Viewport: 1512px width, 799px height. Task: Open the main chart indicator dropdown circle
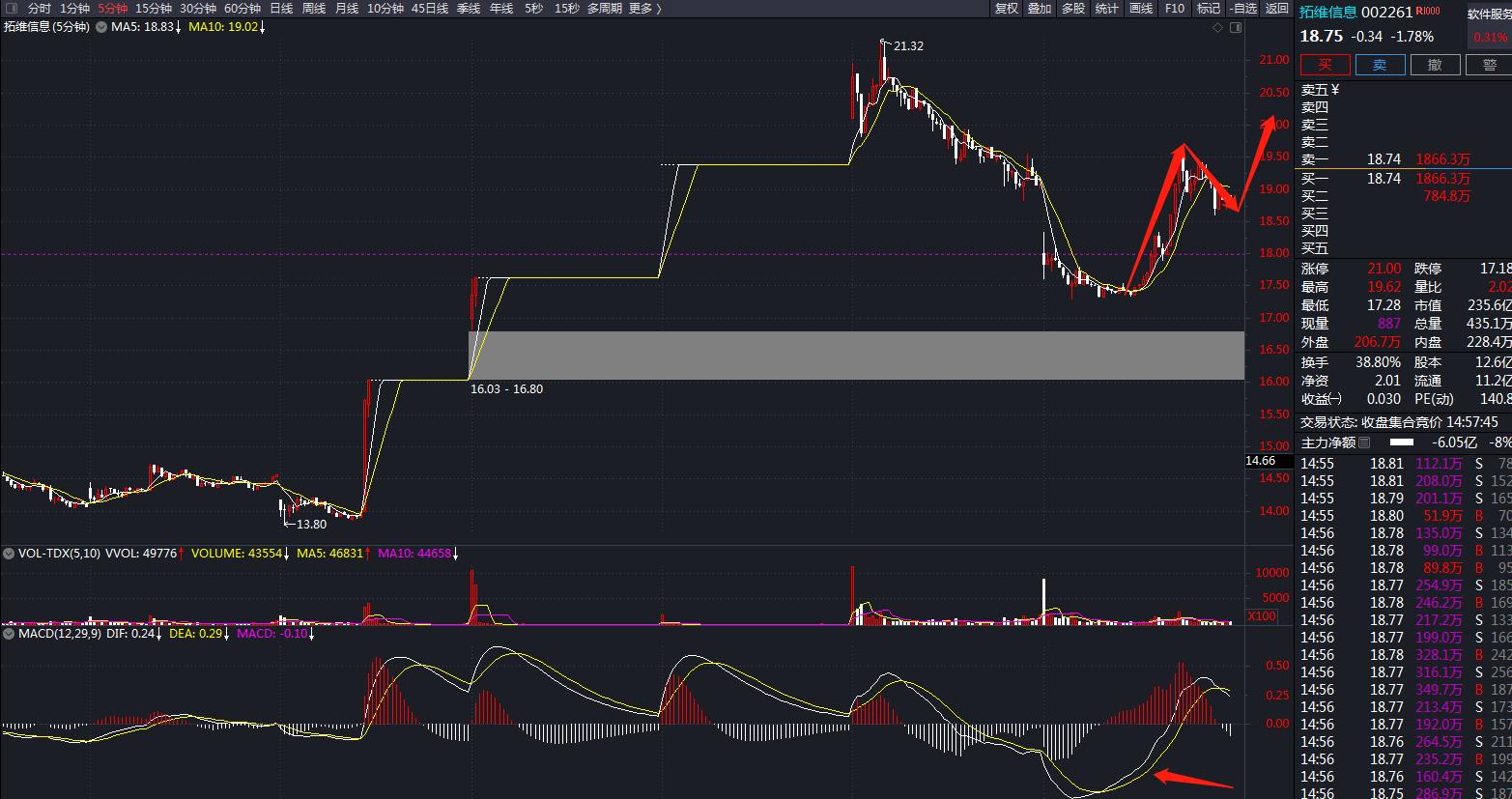100,27
